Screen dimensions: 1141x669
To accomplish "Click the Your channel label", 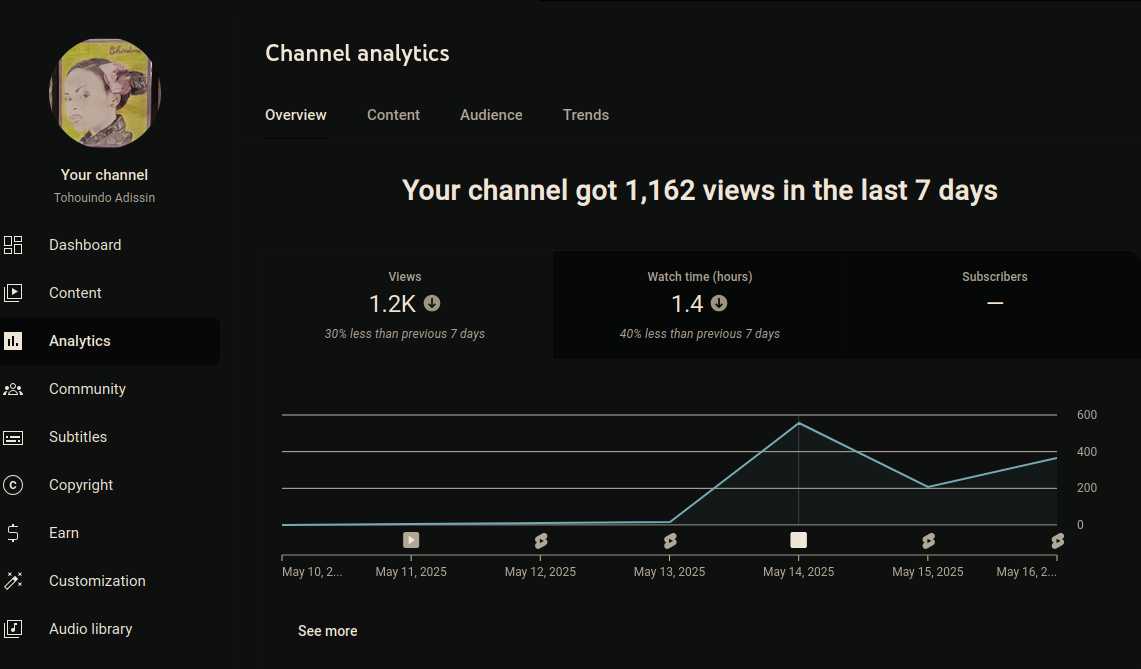I will tap(104, 175).
